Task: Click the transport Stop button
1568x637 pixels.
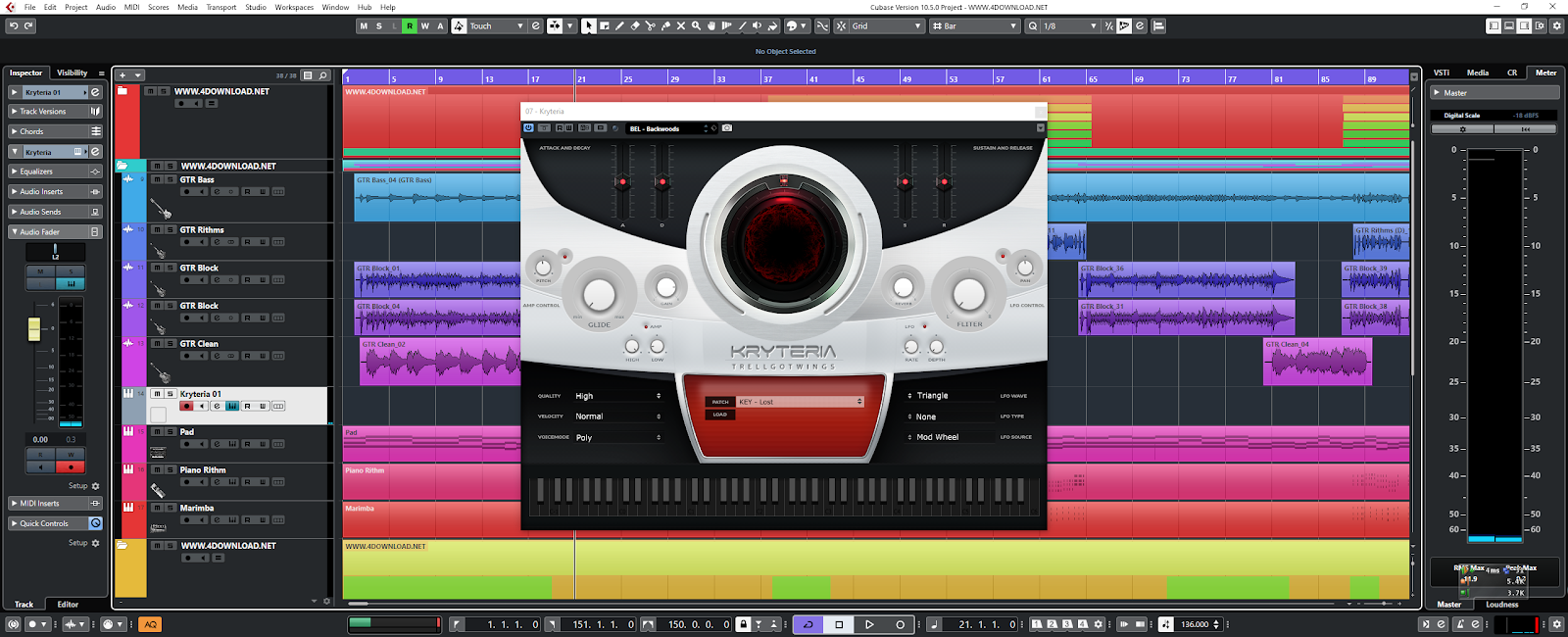Action: click(x=839, y=624)
